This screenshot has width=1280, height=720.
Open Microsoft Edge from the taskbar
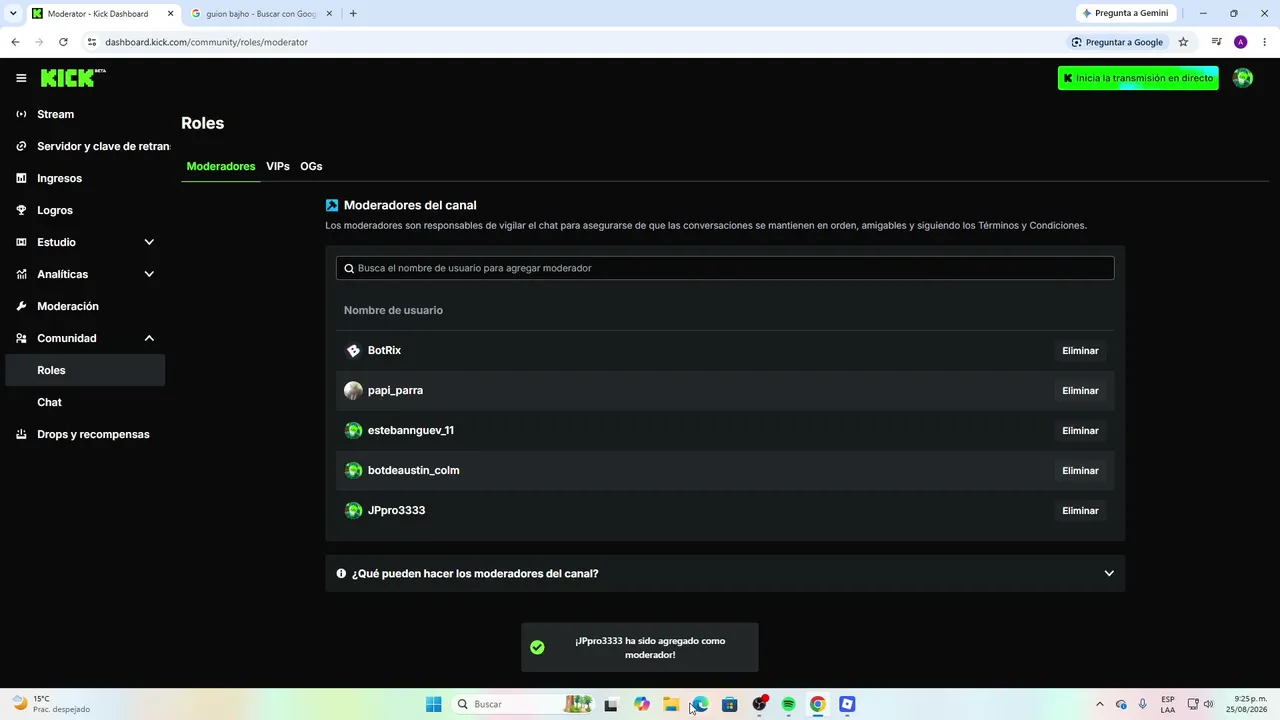tap(701, 704)
